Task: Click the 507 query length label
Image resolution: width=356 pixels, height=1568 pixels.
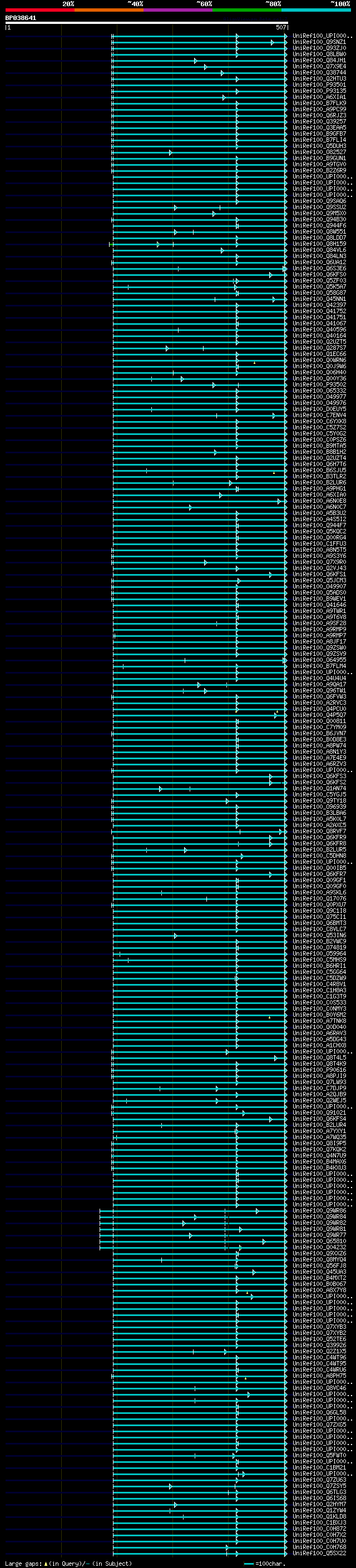Action: coord(280,27)
